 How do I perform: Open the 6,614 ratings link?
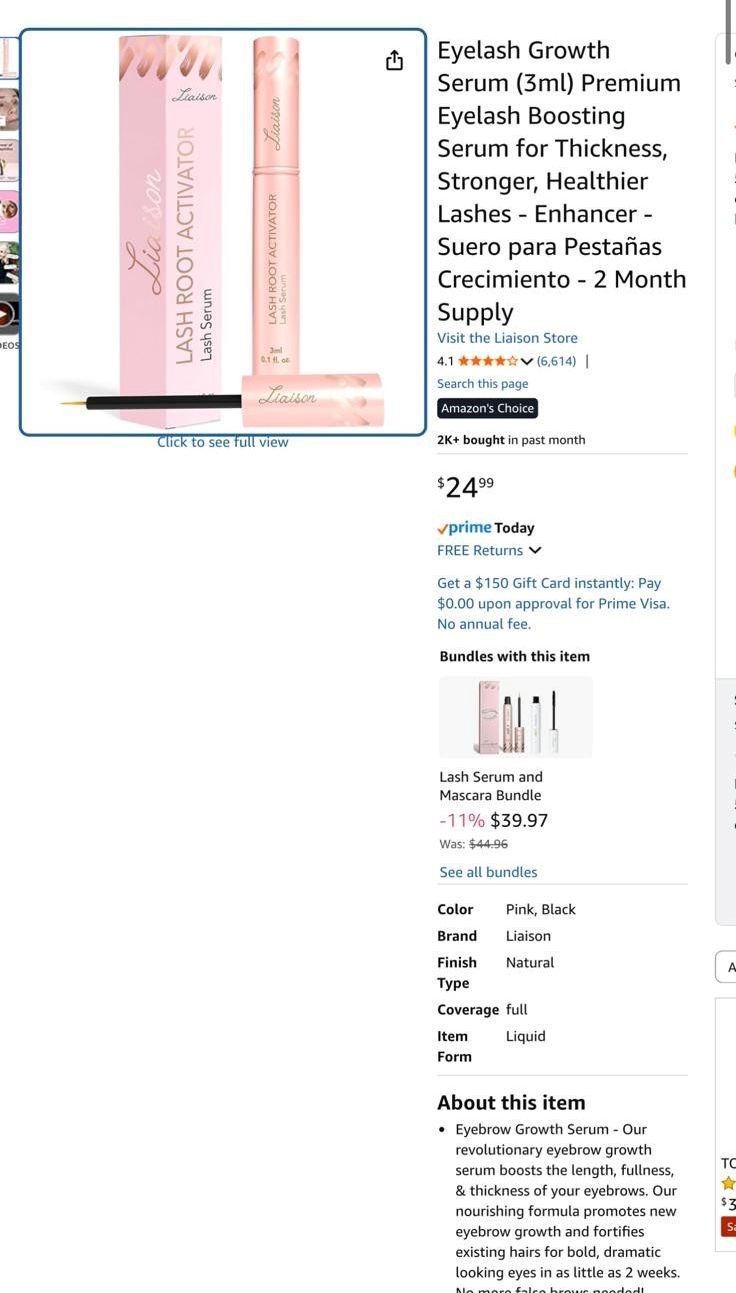556,361
